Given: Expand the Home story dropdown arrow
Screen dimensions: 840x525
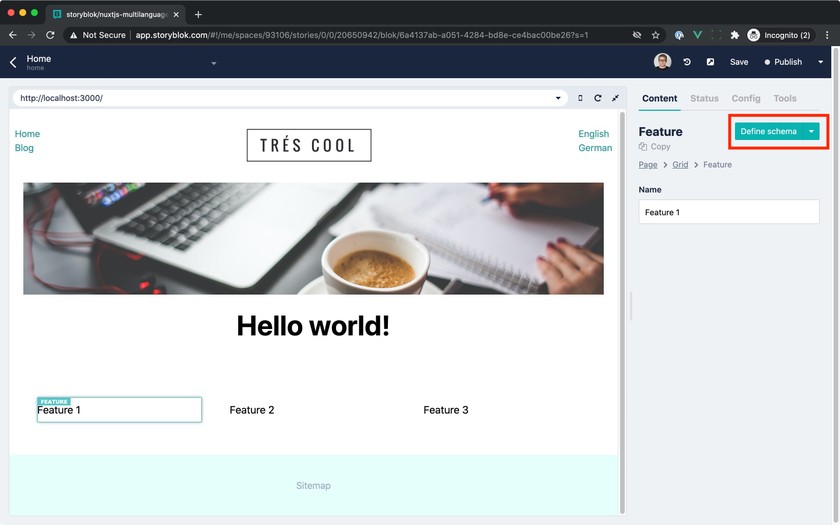Looking at the screenshot, I should point(214,63).
